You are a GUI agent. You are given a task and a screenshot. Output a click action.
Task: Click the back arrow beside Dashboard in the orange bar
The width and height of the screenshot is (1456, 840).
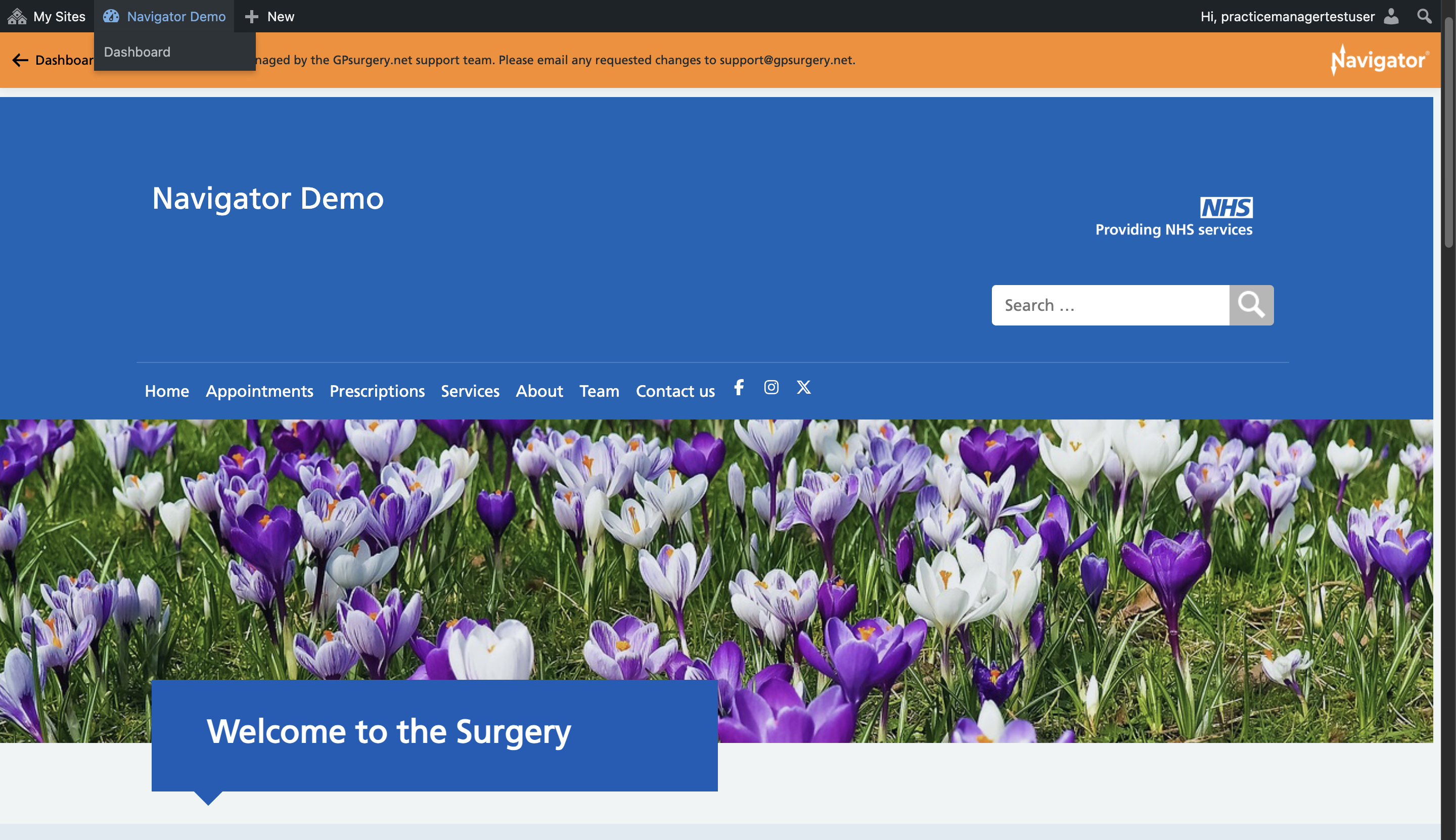[x=20, y=60]
